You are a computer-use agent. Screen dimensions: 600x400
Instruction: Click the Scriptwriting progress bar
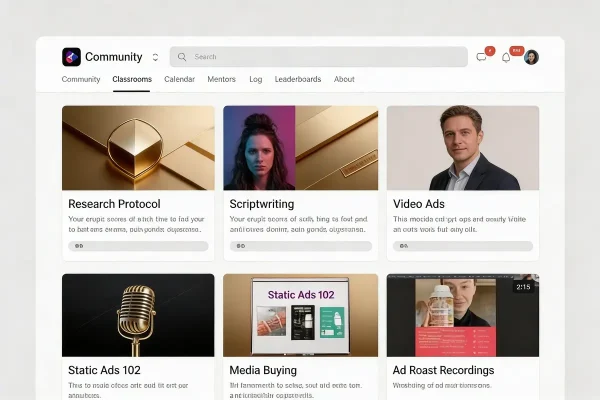301,246
